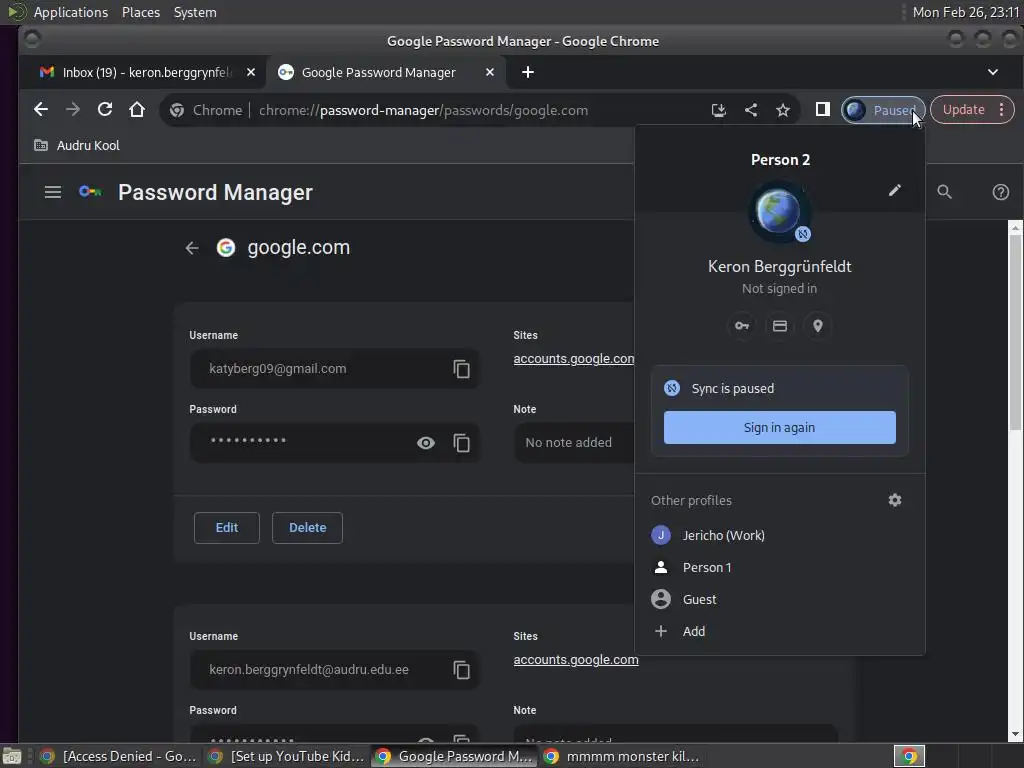Viewport: 1024px width, 768px height.
Task: Open accounts.google.com link under keron entry
Action: (575, 660)
